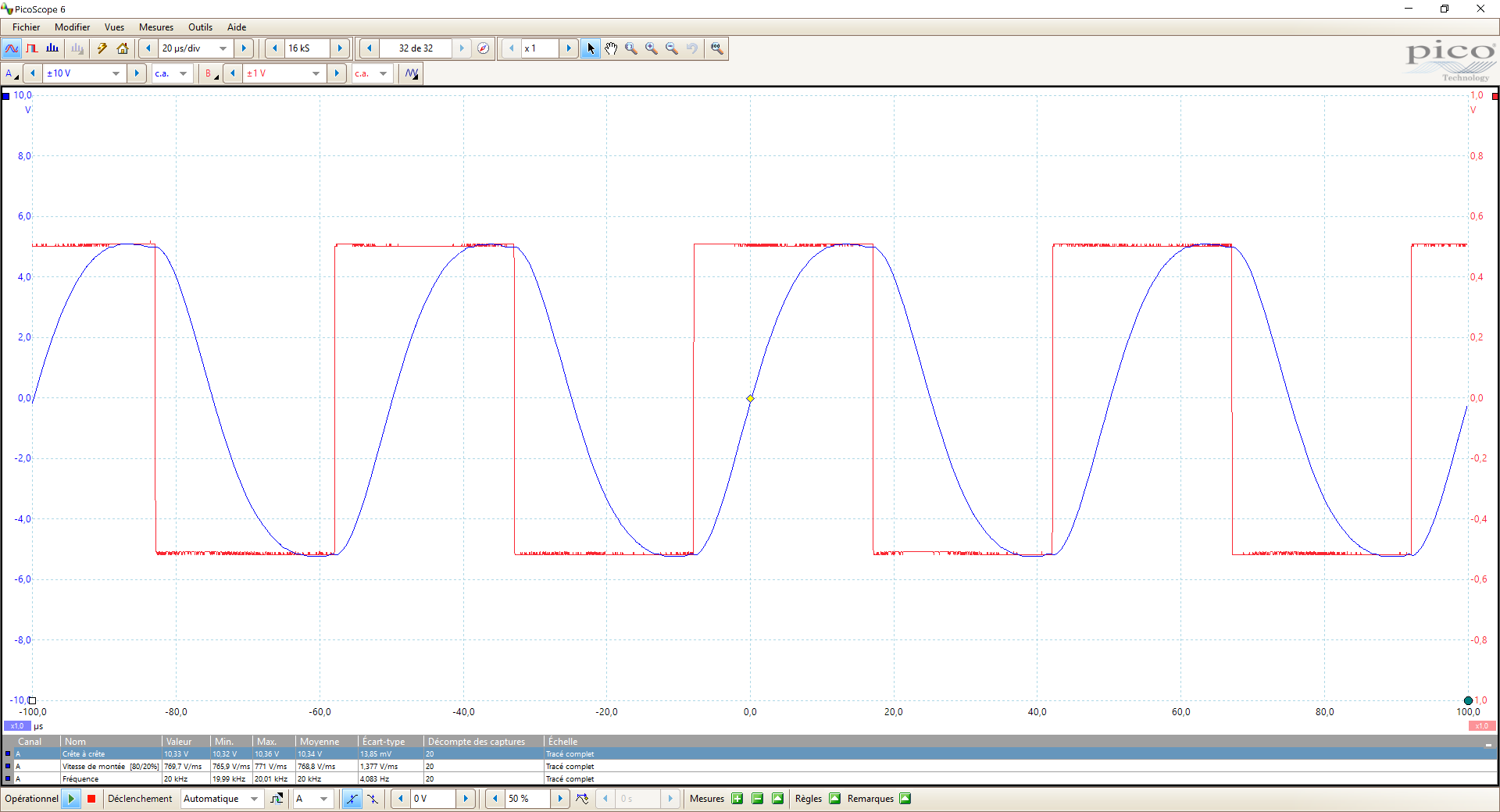Select rising edge trigger
Image resolution: width=1500 pixels, height=812 pixels.
pyautogui.click(x=352, y=799)
